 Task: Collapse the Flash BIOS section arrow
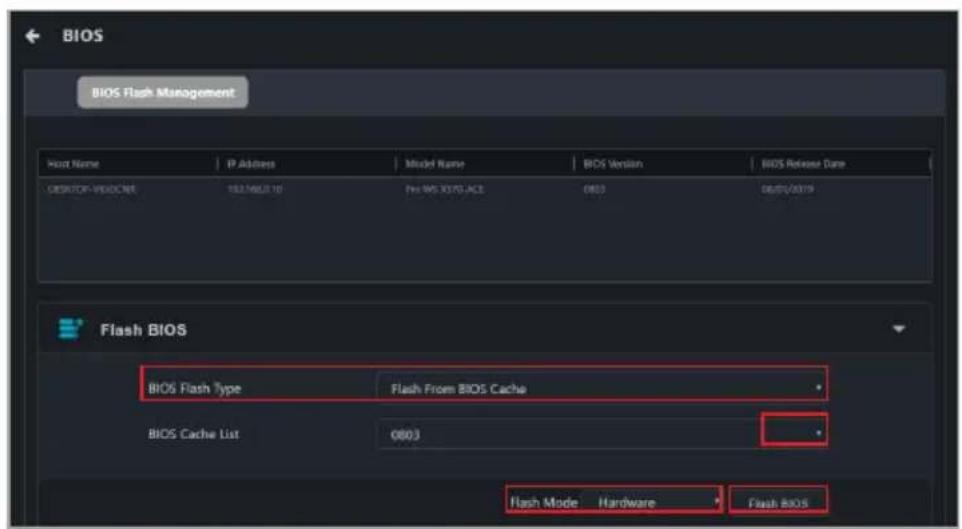click(899, 329)
